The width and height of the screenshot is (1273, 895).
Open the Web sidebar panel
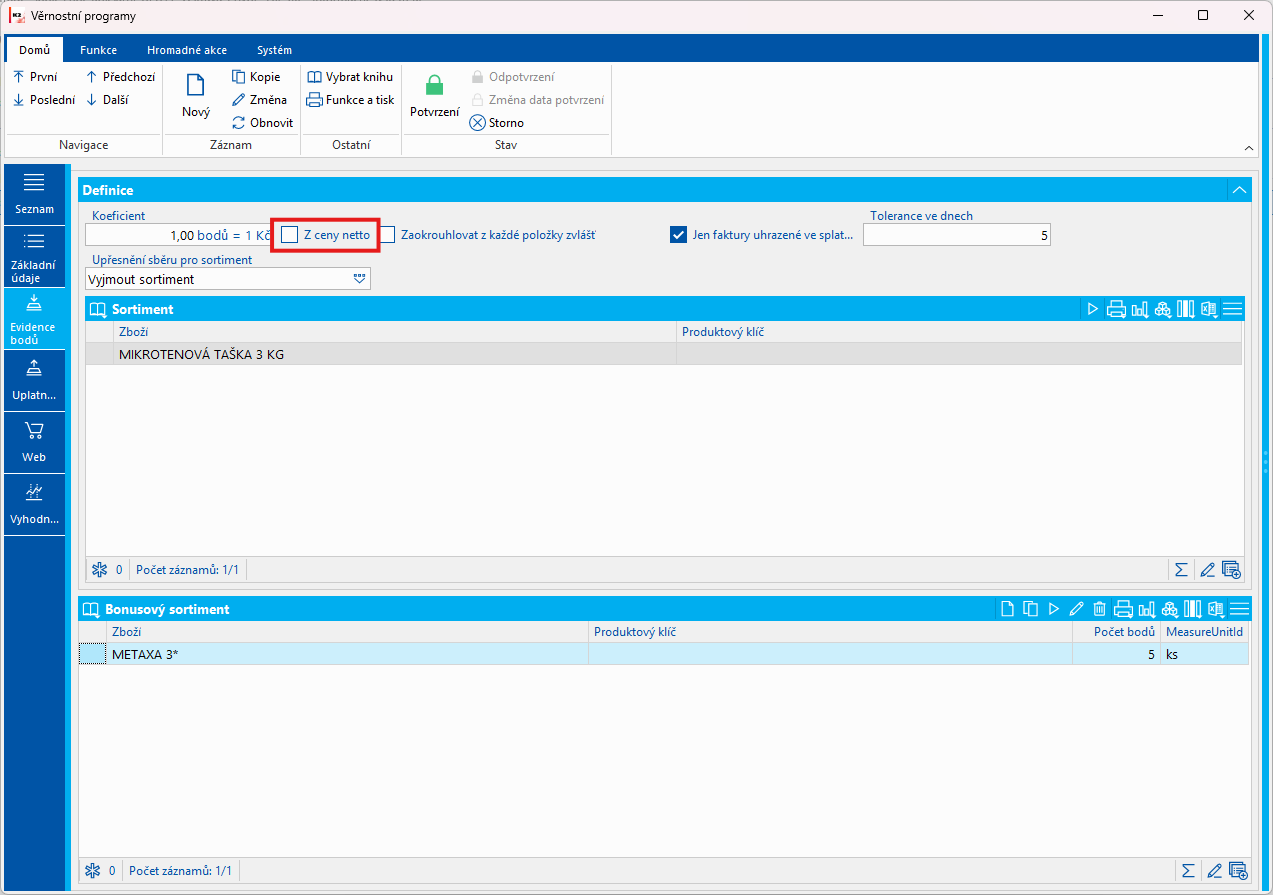[35, 442]
